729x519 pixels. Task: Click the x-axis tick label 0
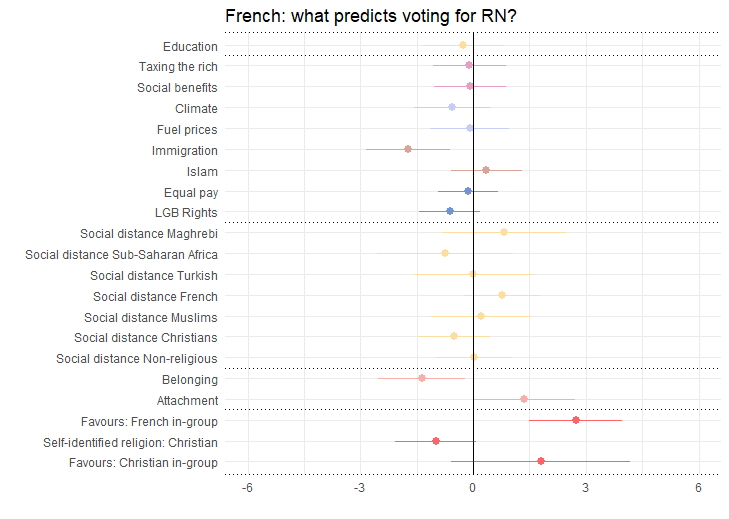(473, 488)
